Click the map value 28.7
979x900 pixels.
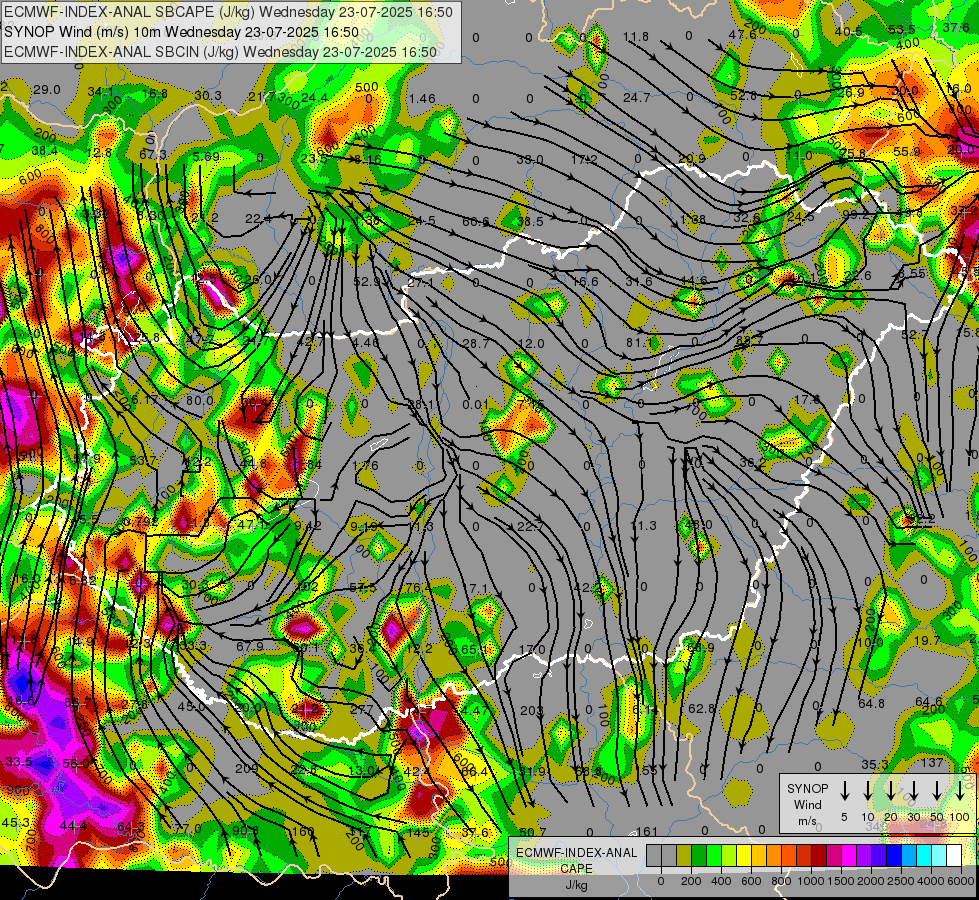pos(476,344)
